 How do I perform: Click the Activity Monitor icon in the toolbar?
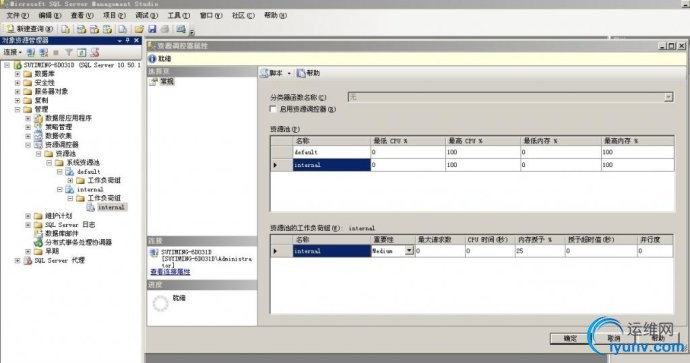pos(181,29)
